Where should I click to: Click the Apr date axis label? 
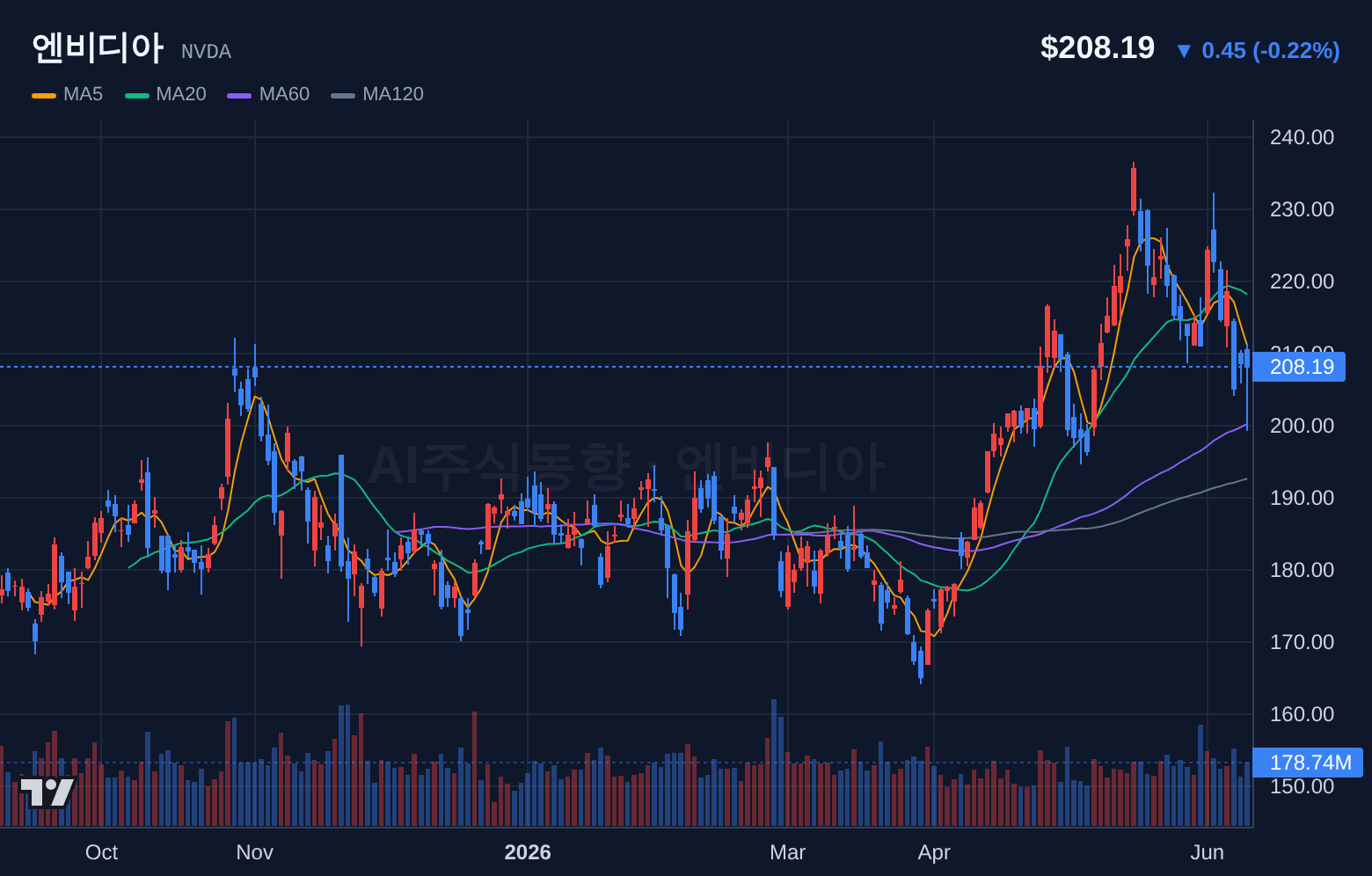(x=934, y=852)
